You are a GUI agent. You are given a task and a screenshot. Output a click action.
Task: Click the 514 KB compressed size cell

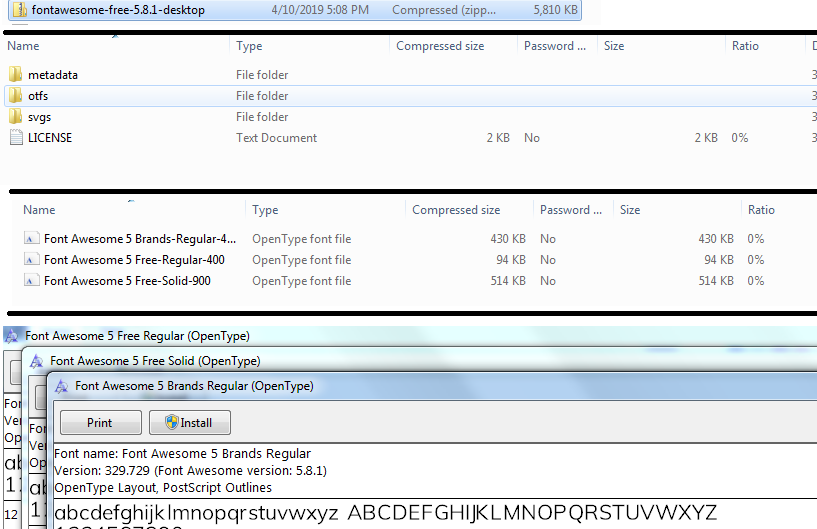pos(507,280)
